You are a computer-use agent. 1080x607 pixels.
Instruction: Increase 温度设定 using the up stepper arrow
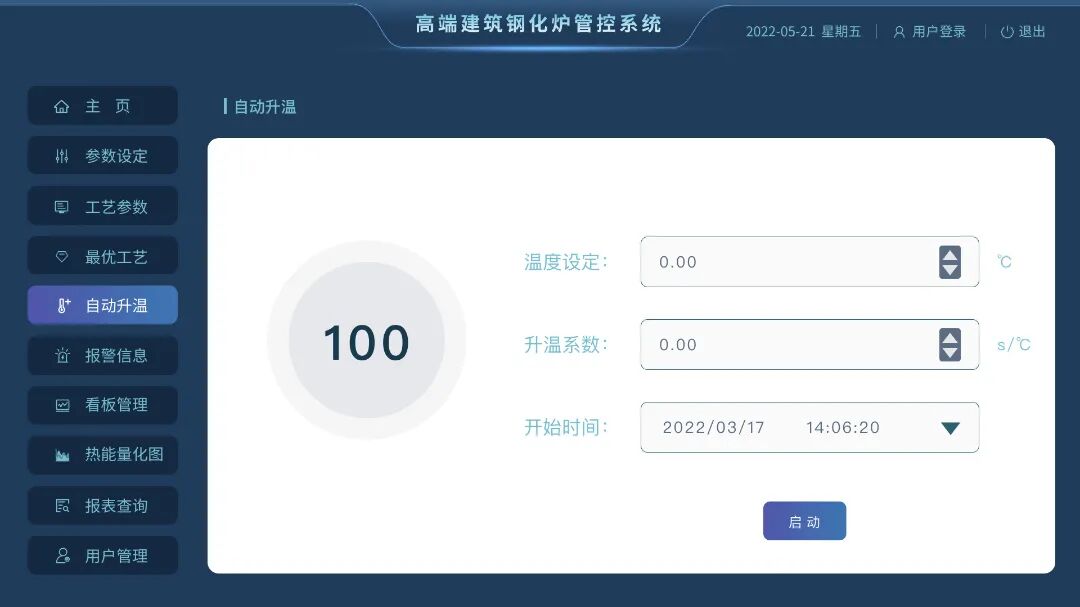(x=948, y=254)
